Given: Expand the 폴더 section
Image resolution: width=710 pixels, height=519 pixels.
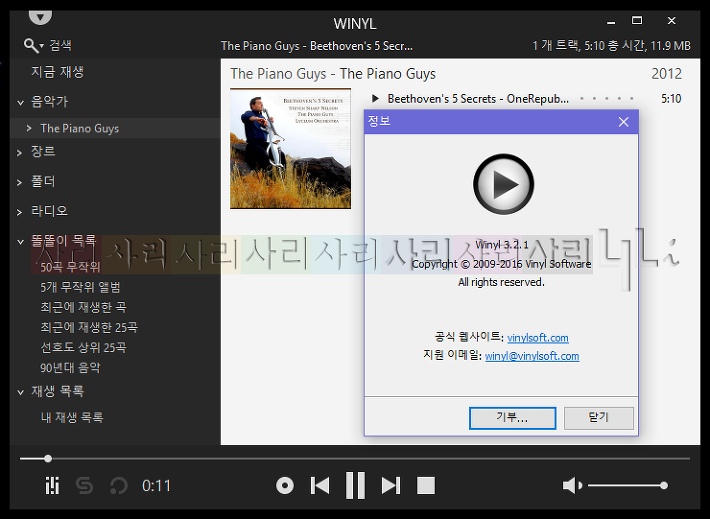Looking at the screenshot, I should (19, 183).
